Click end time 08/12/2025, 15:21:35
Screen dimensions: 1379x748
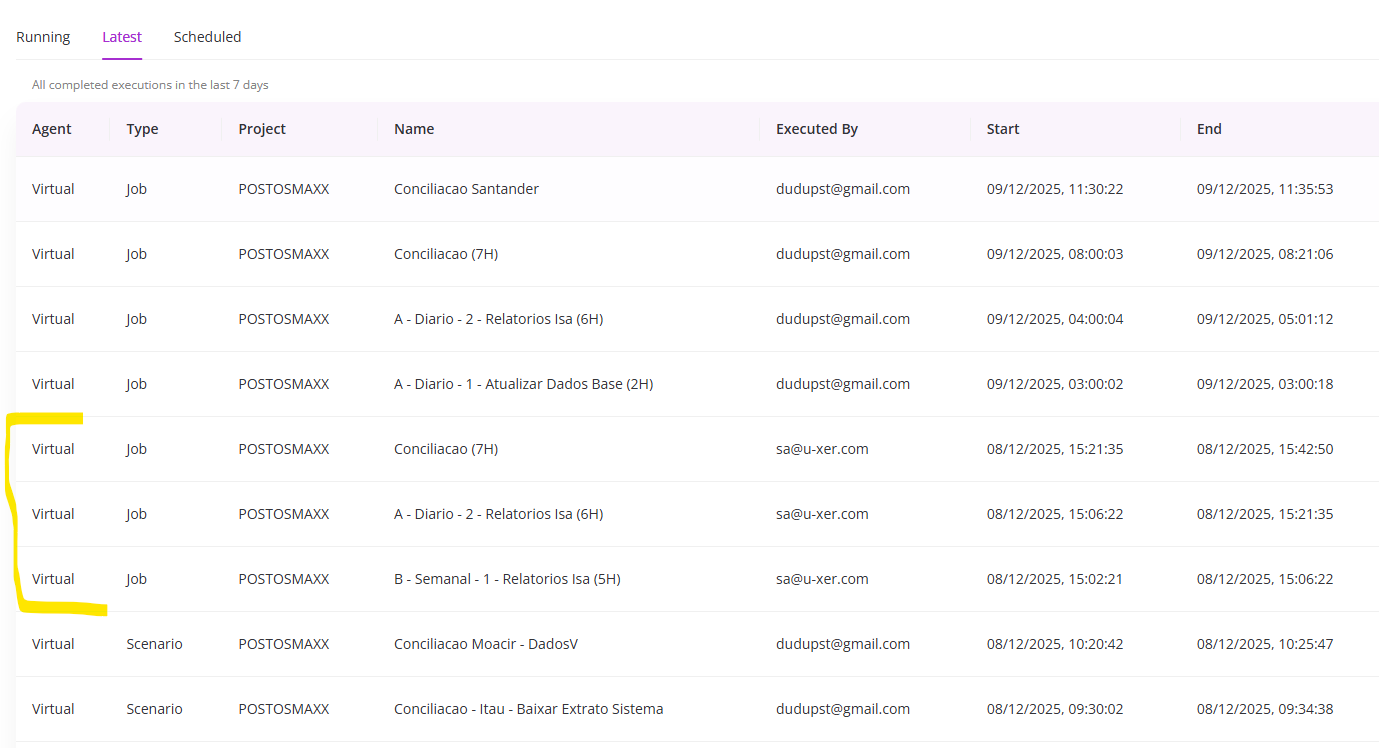[x=1265, y=514]
